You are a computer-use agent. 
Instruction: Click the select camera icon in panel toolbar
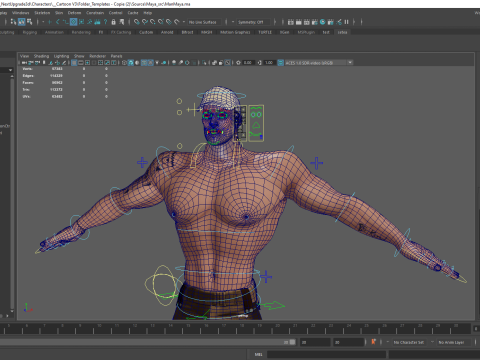[x=24, y=63]
